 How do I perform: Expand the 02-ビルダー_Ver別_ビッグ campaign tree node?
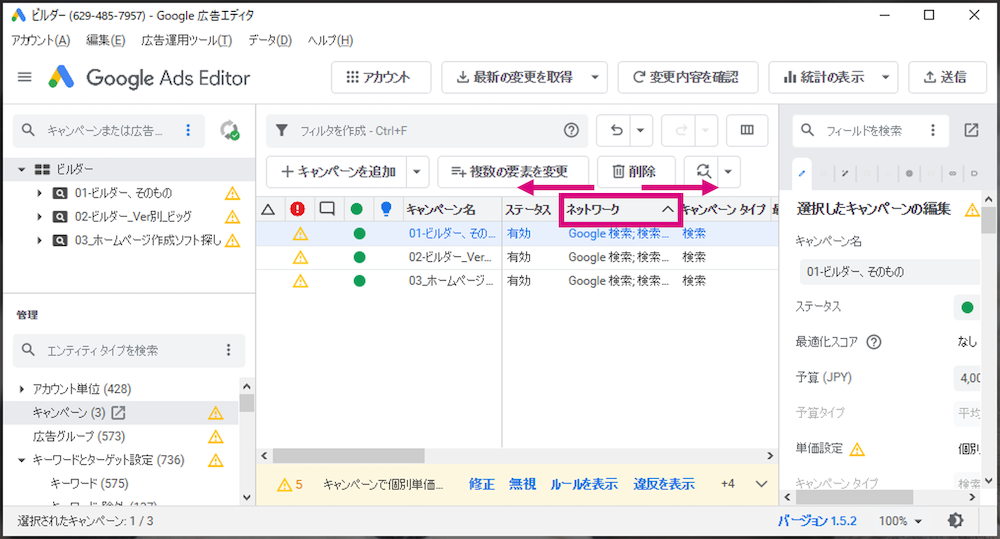click(x=39, y=217)
